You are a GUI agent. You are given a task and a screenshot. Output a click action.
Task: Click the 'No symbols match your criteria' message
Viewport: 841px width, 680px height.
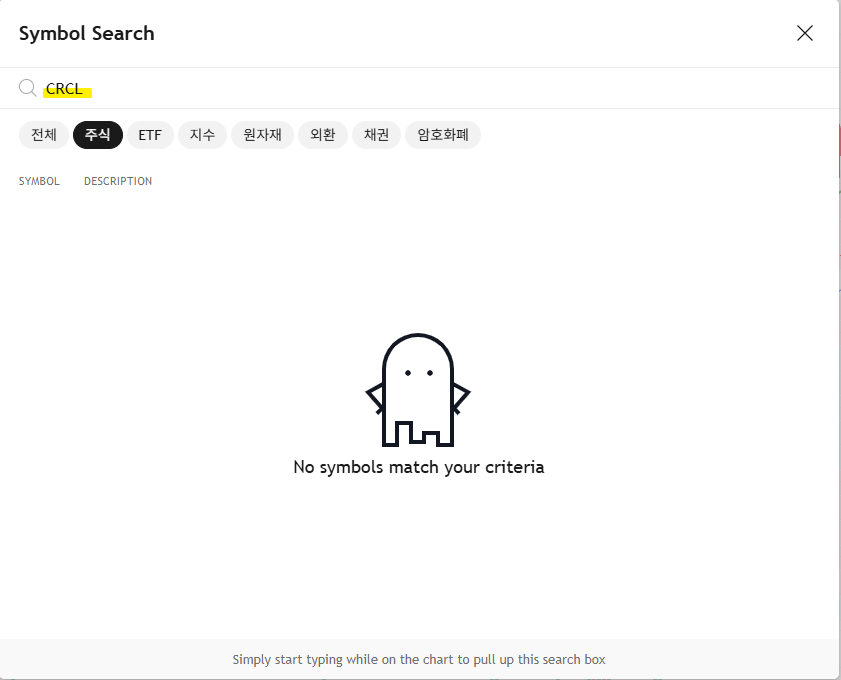[418, 467]
